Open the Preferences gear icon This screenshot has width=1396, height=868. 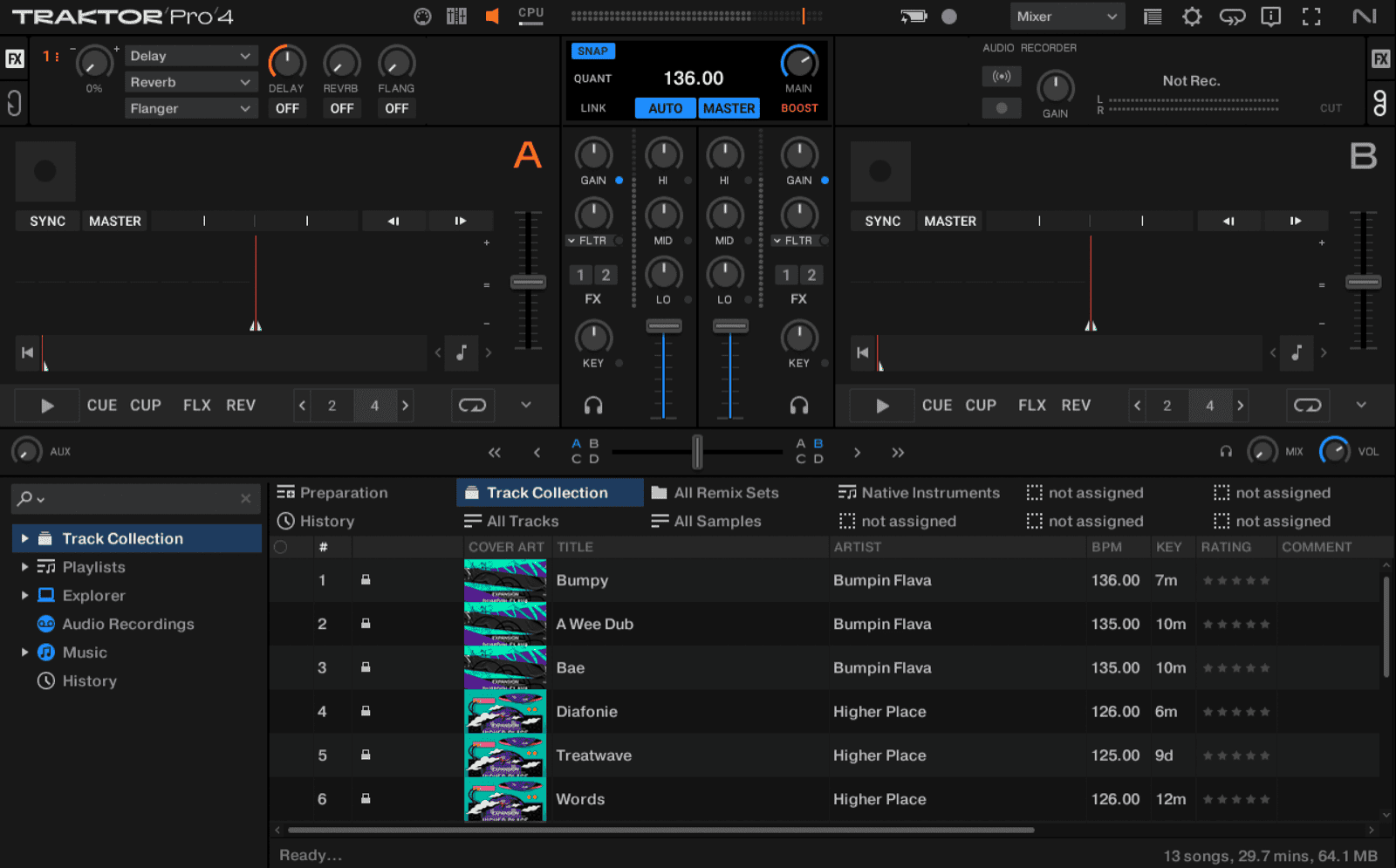point(1192,17)
